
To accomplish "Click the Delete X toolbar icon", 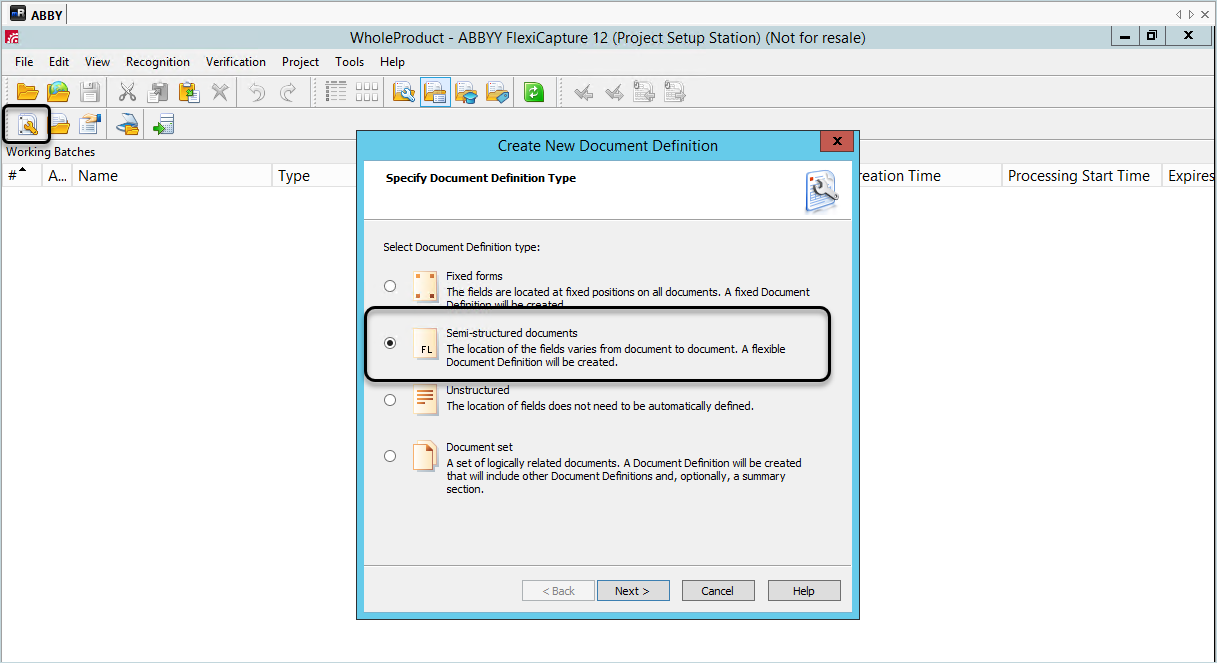I will [220, 93].
